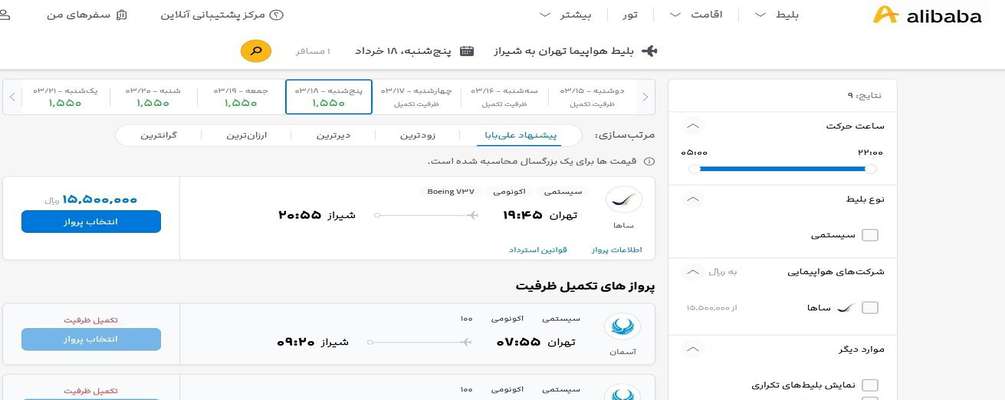Click the yellow search magnifier button

pyautogui.click(x=256, y=51)
